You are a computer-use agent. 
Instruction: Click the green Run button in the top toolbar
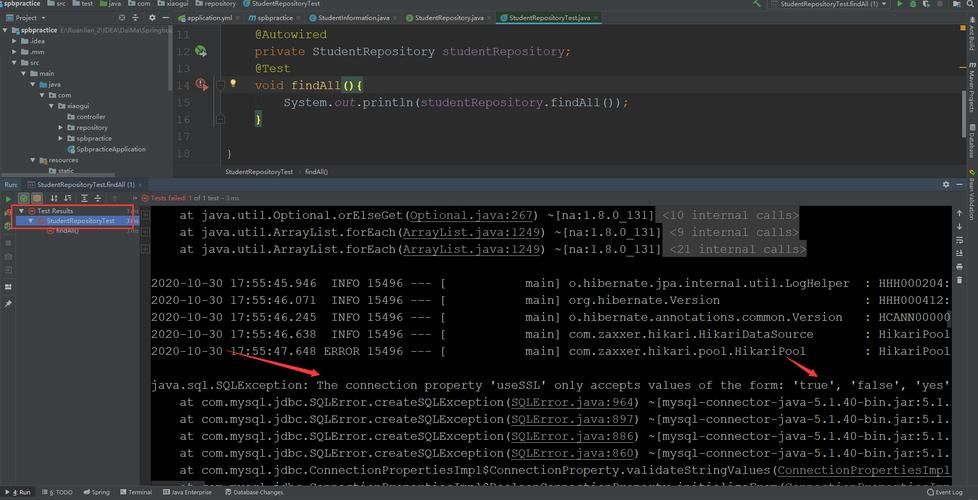(899, 4)
